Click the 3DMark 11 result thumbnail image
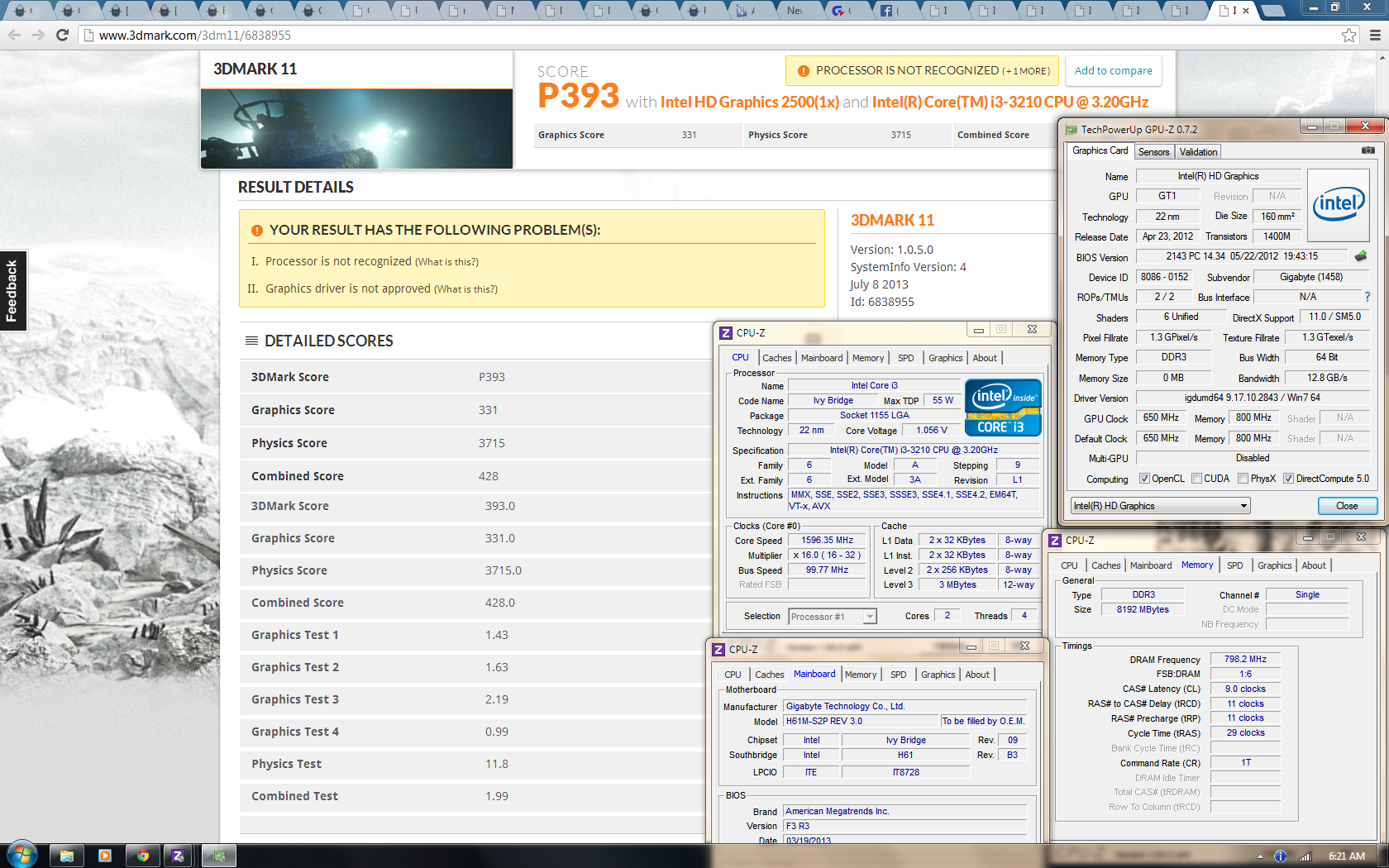This screenshot has height=868, width=1389. click(356, 129)
